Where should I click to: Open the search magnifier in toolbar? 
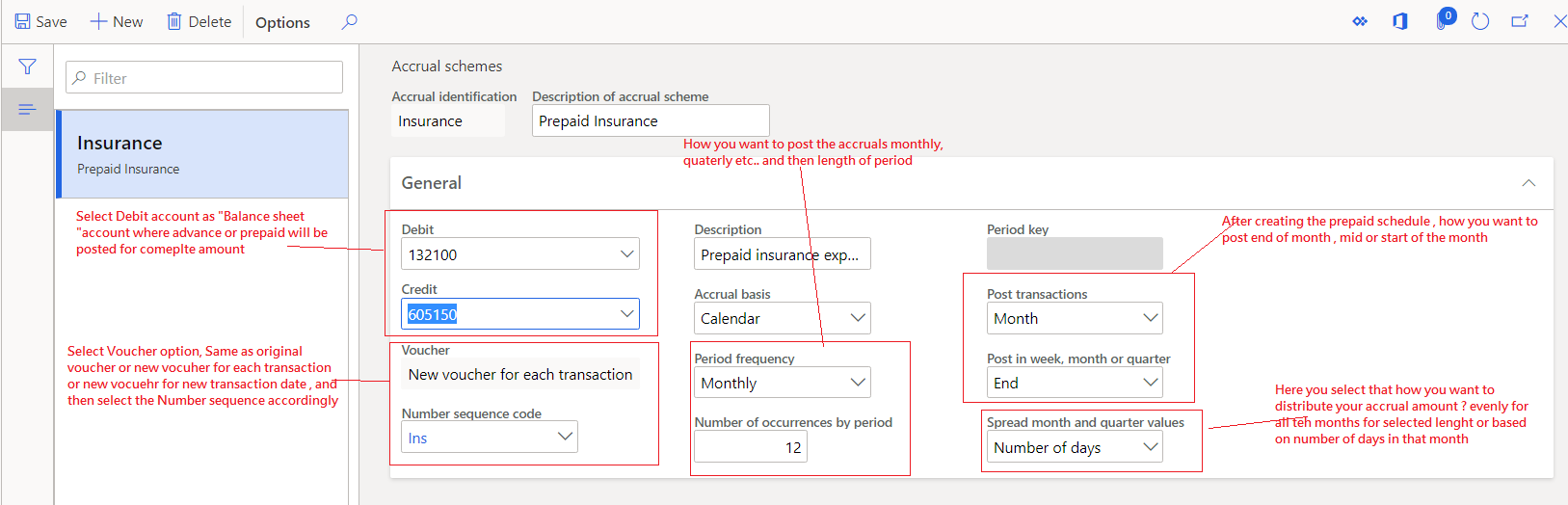350,21
